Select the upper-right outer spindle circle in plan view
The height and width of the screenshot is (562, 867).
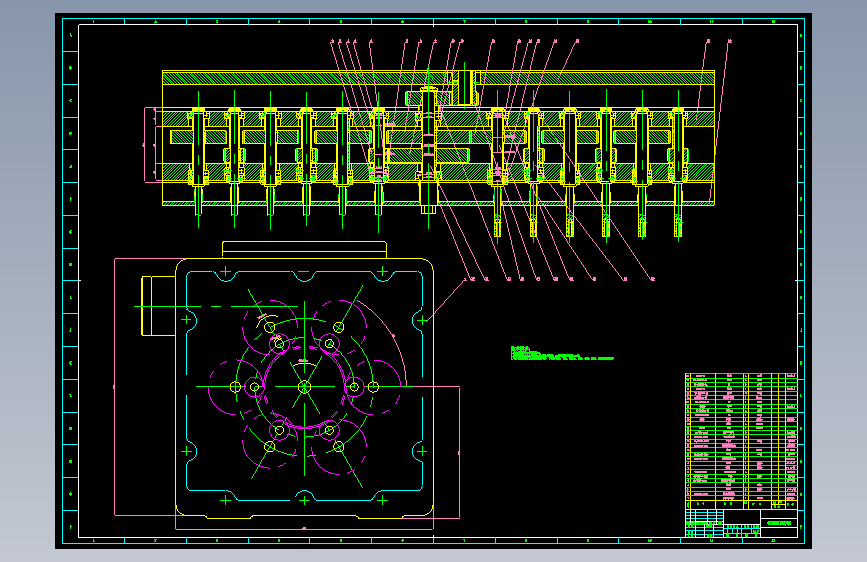click(338, 327)
